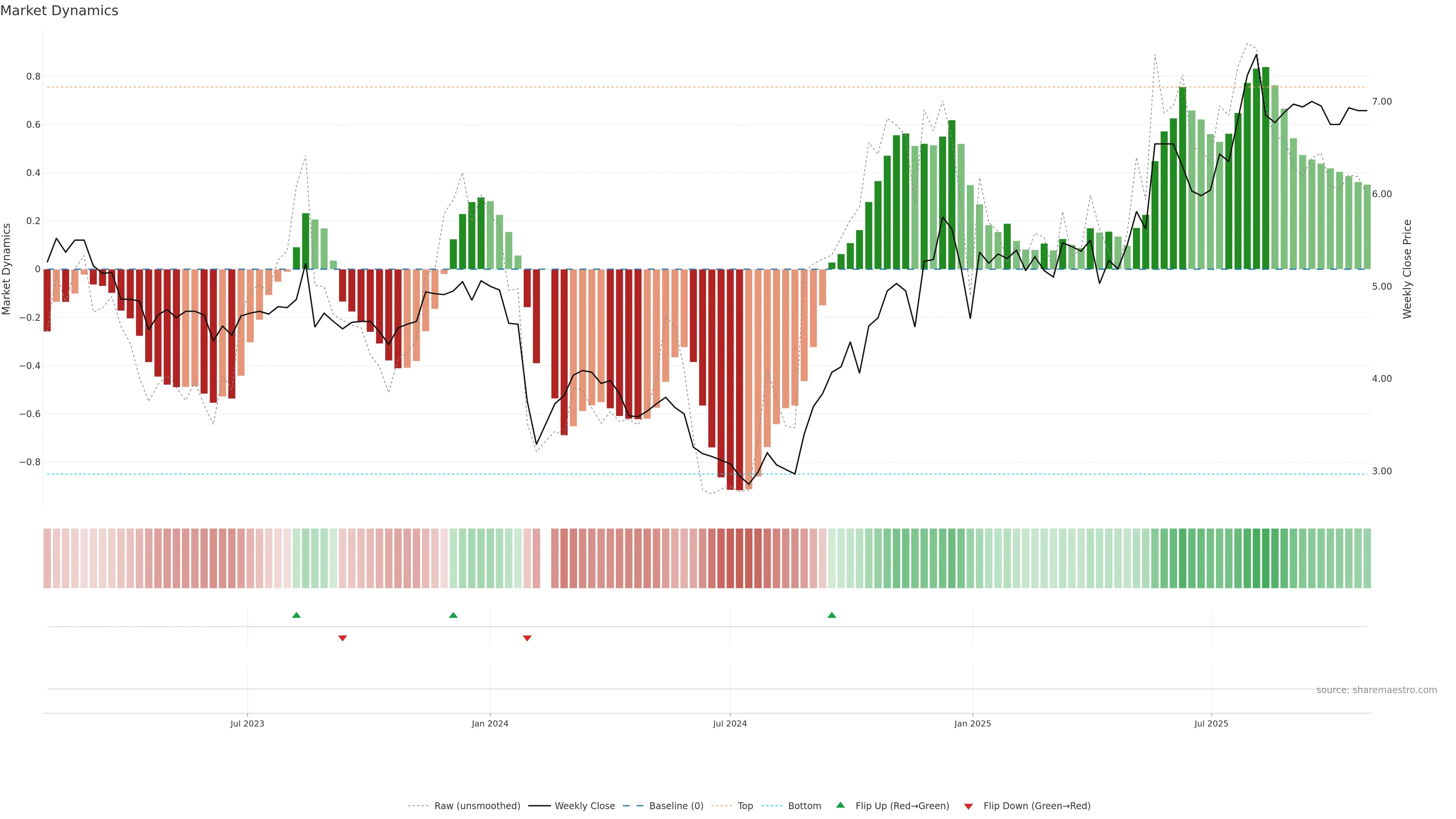Click the Jul 2025 axis label
The width and height of the screenshot is (1456, 819).
pyautogui.click(x=1211, y=724)
